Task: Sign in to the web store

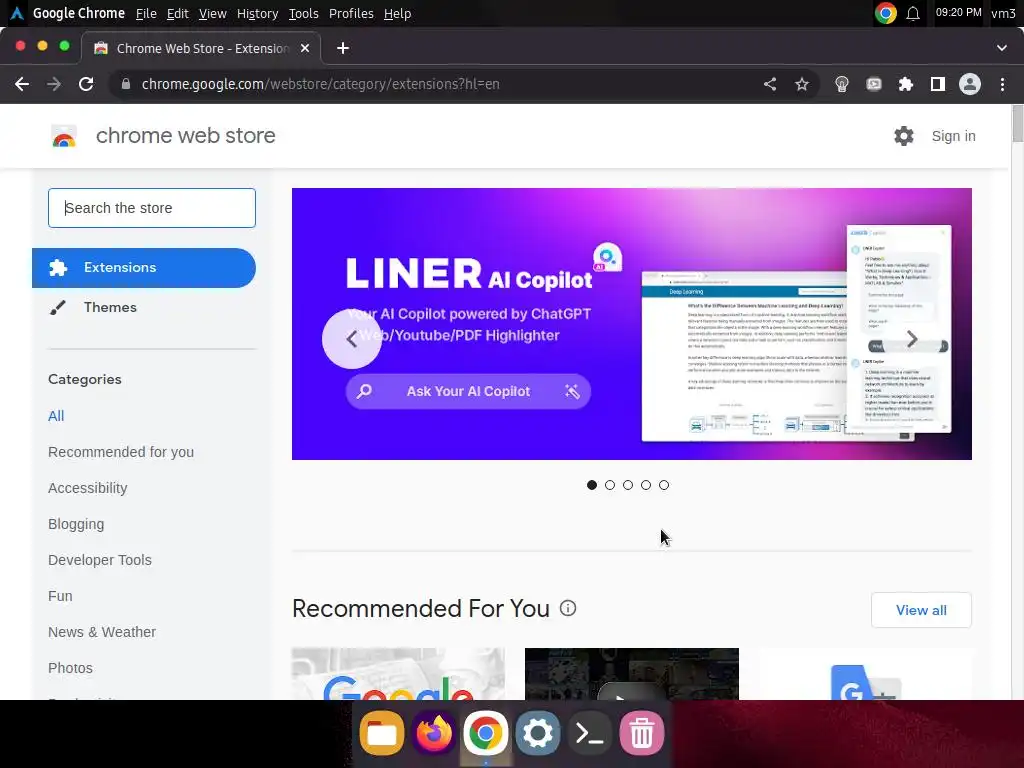Action: [x=953, y=136]
